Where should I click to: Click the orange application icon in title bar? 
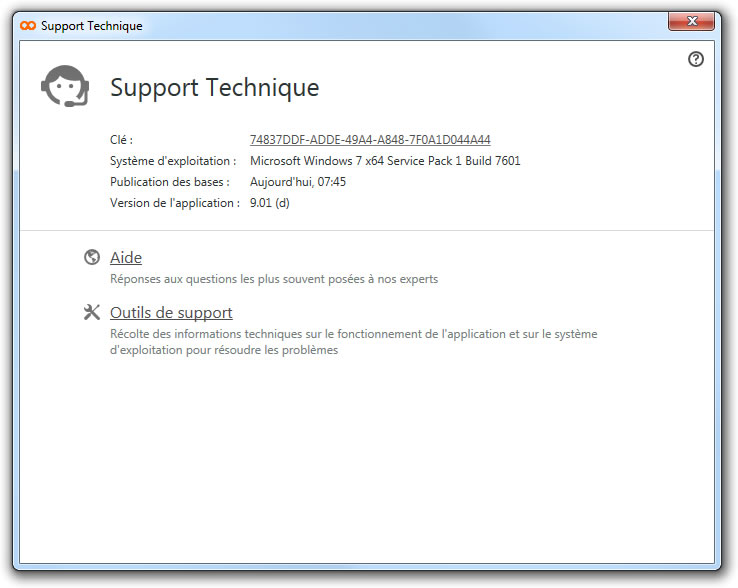28,25
